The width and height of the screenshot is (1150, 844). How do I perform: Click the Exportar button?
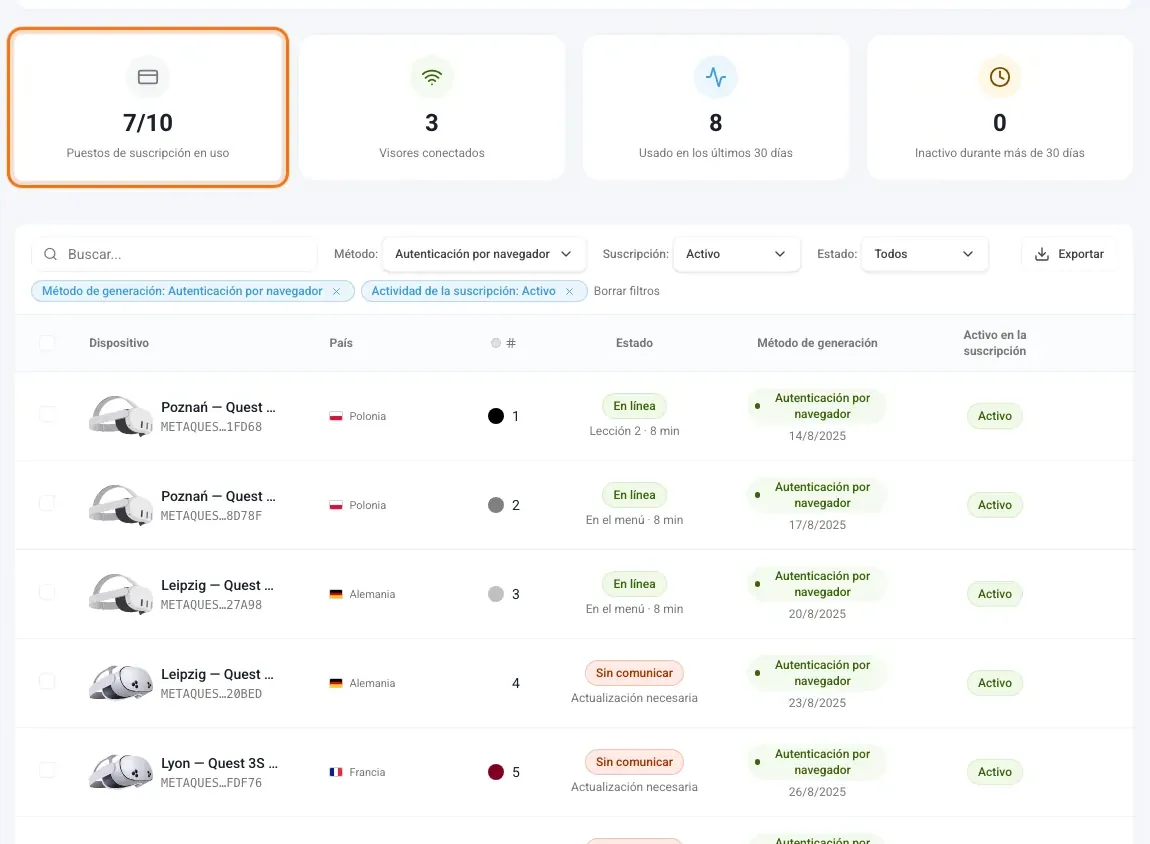coord(1069,254)
